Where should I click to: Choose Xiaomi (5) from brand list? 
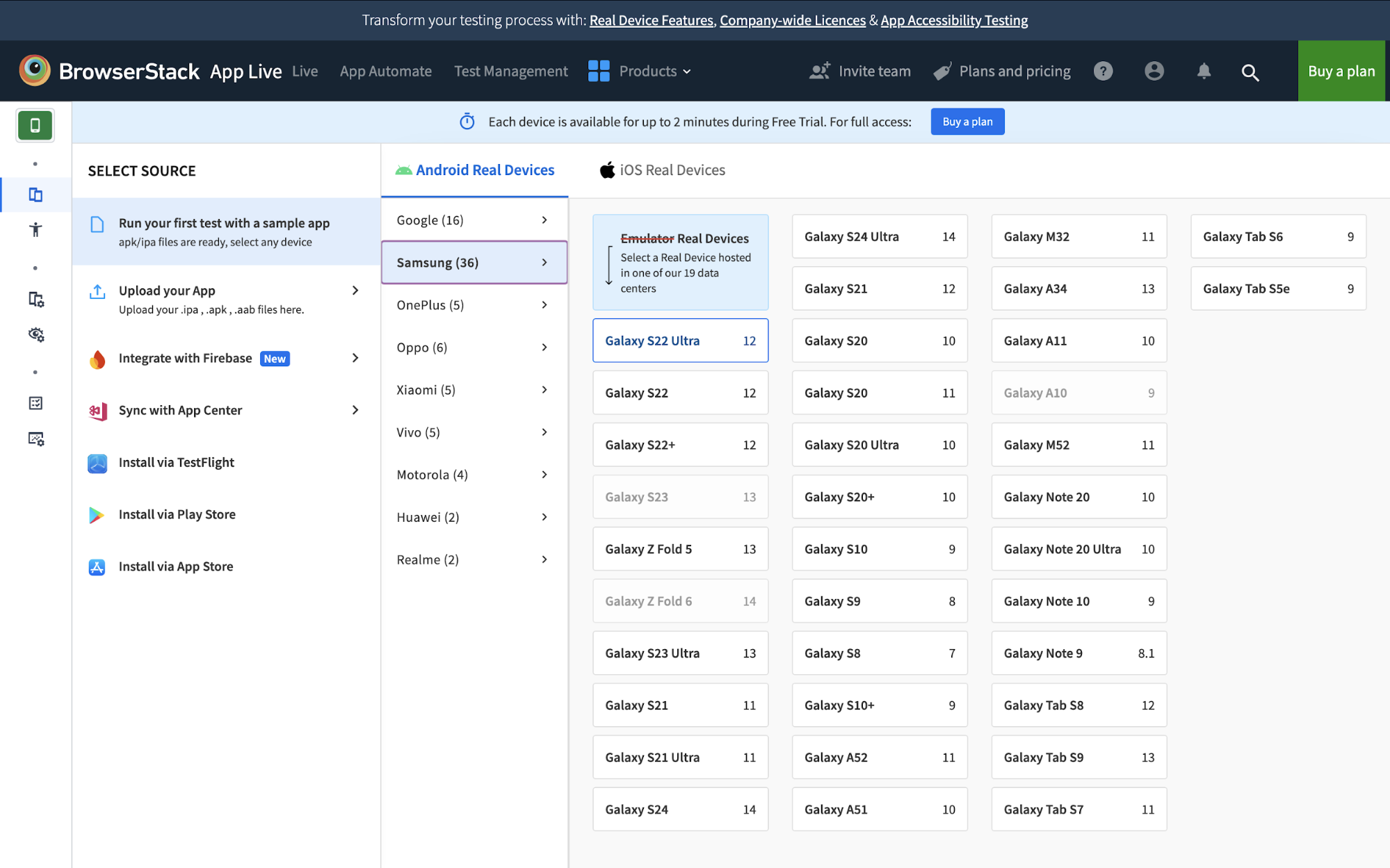[474, 390]
